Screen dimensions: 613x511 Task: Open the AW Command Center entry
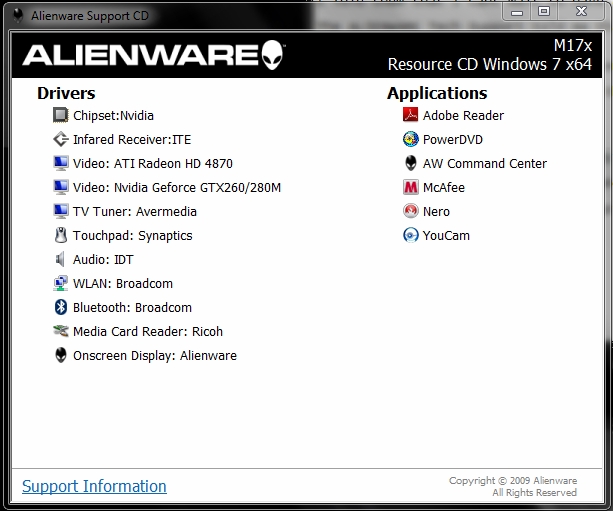pos(485,163)
